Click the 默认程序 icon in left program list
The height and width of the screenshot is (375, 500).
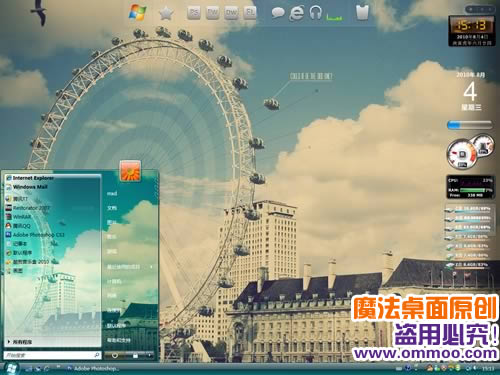[9, 253]
